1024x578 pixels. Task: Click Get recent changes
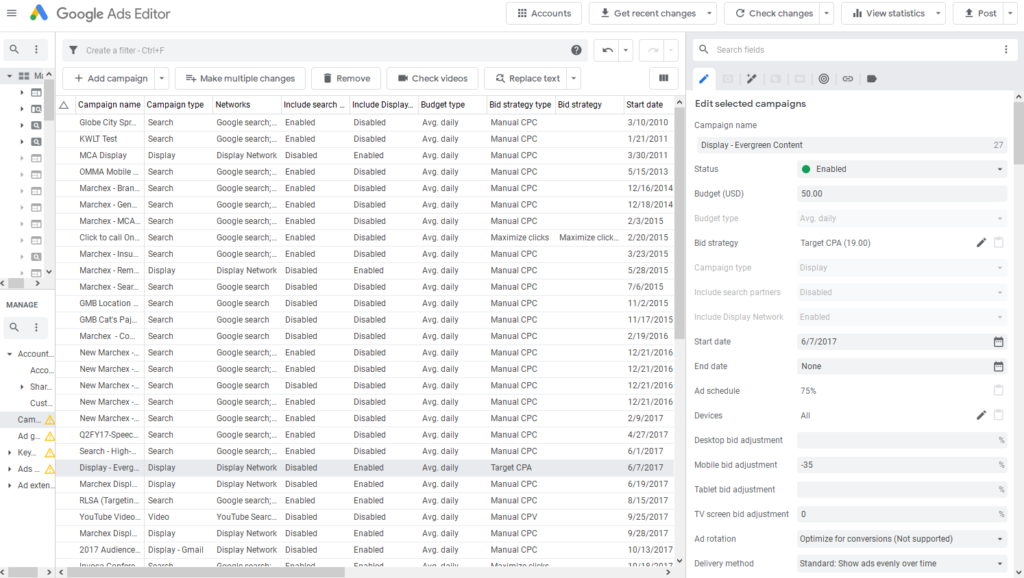[647, 13]
